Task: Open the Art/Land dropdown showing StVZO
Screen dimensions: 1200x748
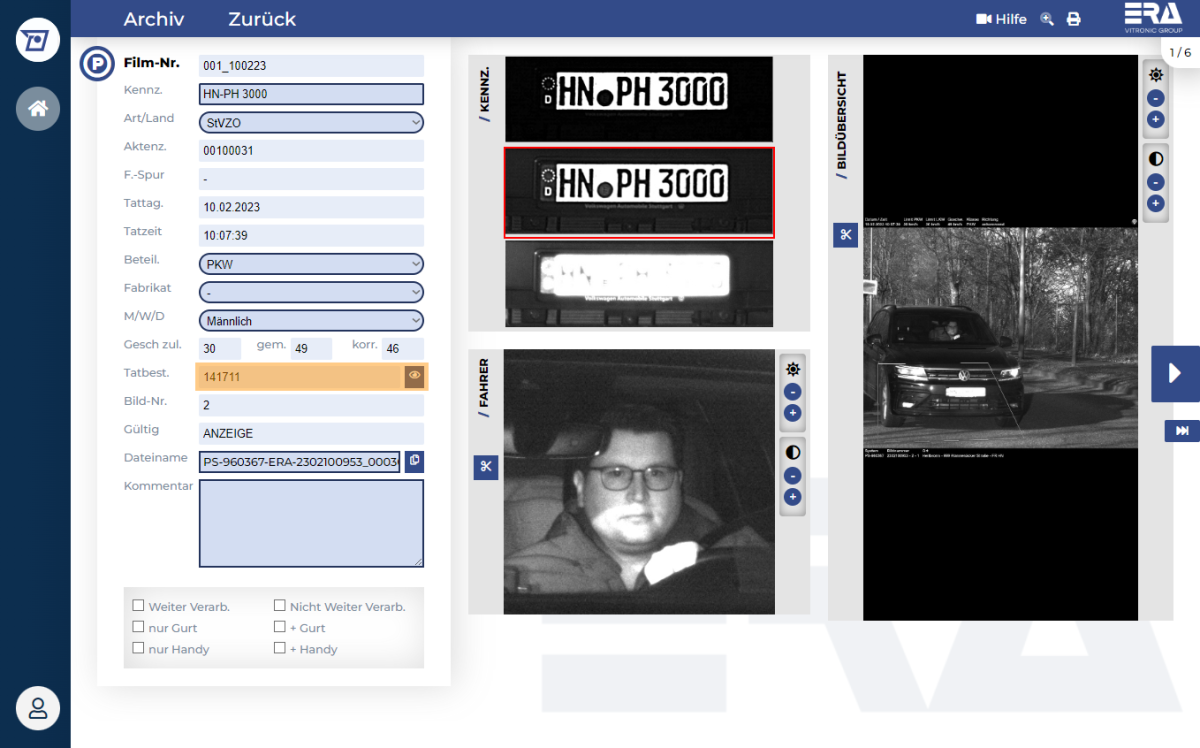Action: [x=311, y=122]
